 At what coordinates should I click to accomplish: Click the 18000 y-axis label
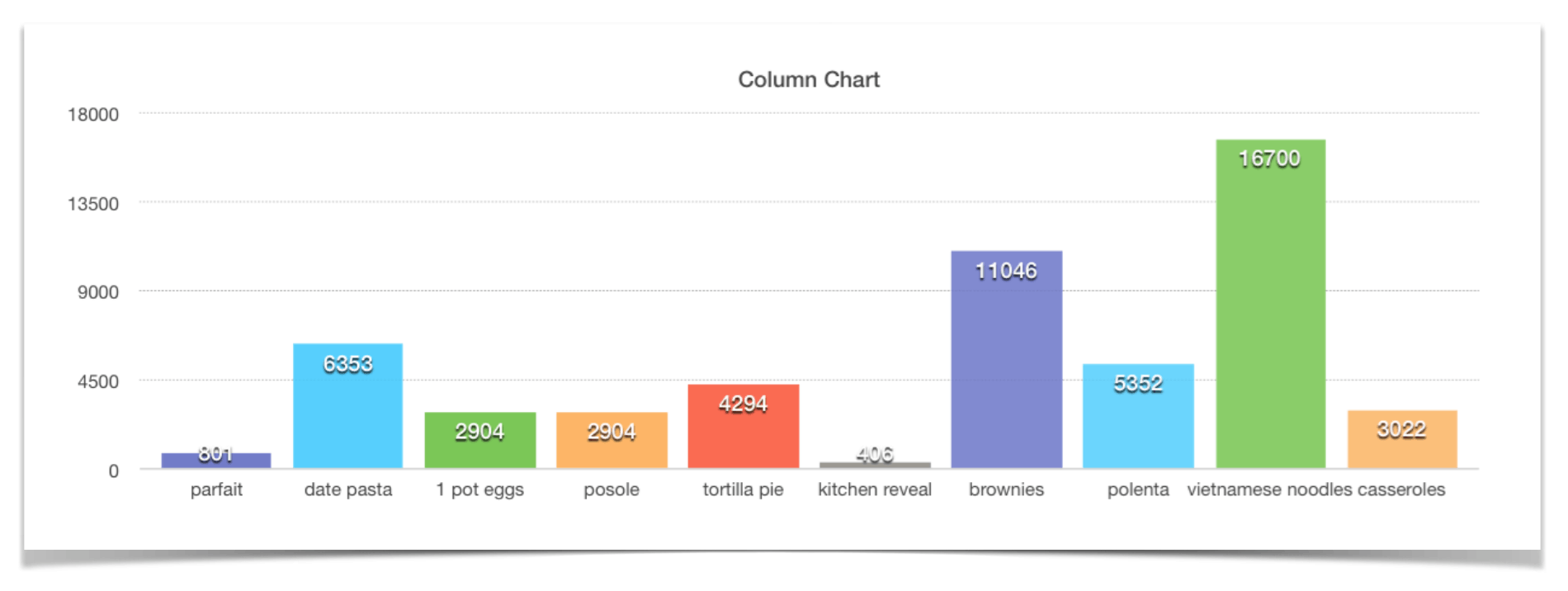click(x=93, y=115)
